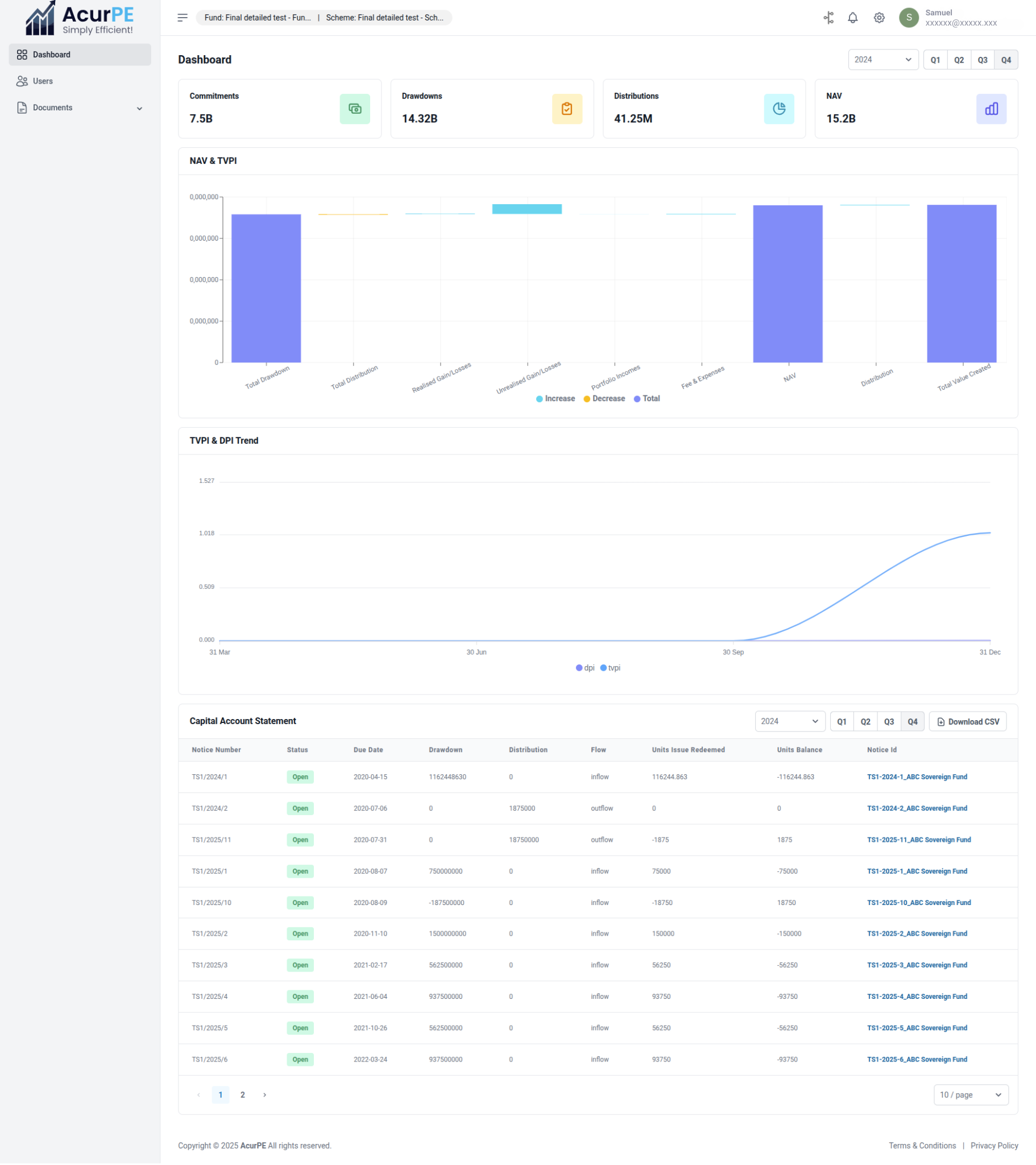Toggle the Increase legend series
Image resolution: width=1036 pixels, height=1165 pixels.
tap(555, 398)
